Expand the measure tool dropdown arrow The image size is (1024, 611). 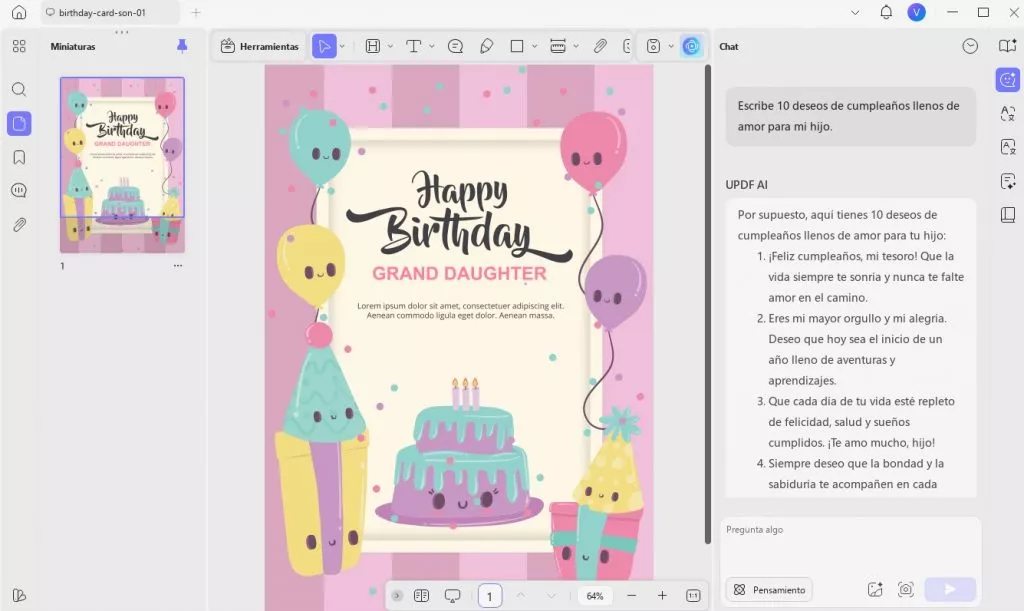[x=576, y=46]
